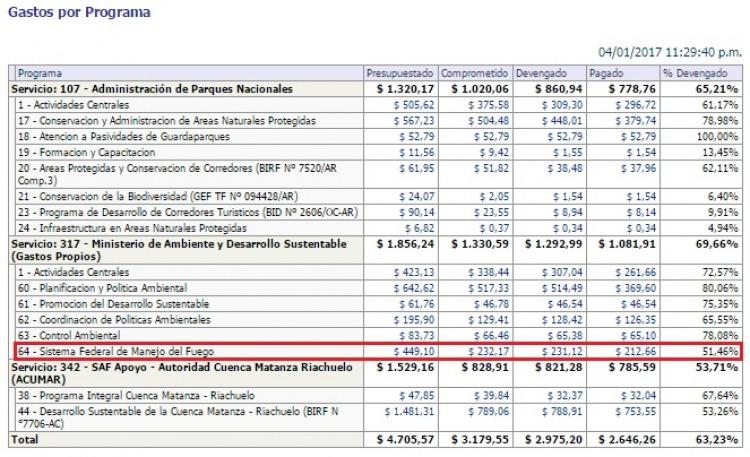Click the Total row label
This screenshot has height=457, width=750.
24,439
